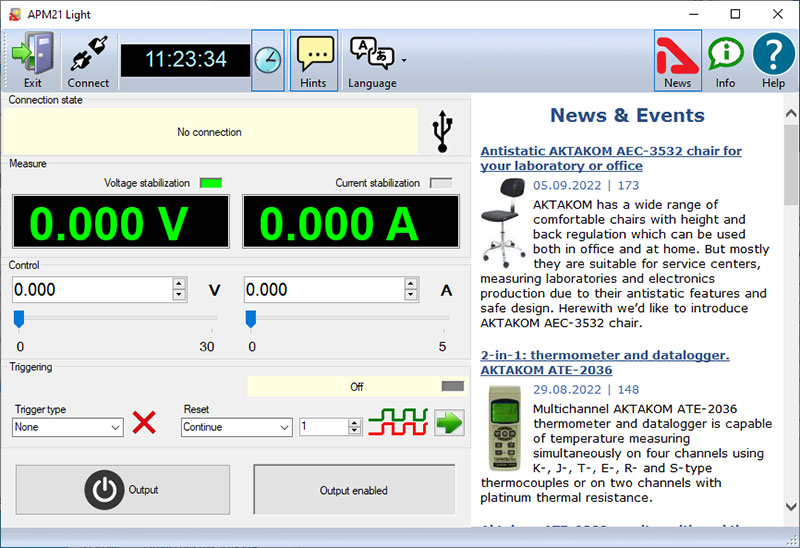800x548 pixels.
Task: Click the 05.09.2022 article date
Action: coord(567,185)
